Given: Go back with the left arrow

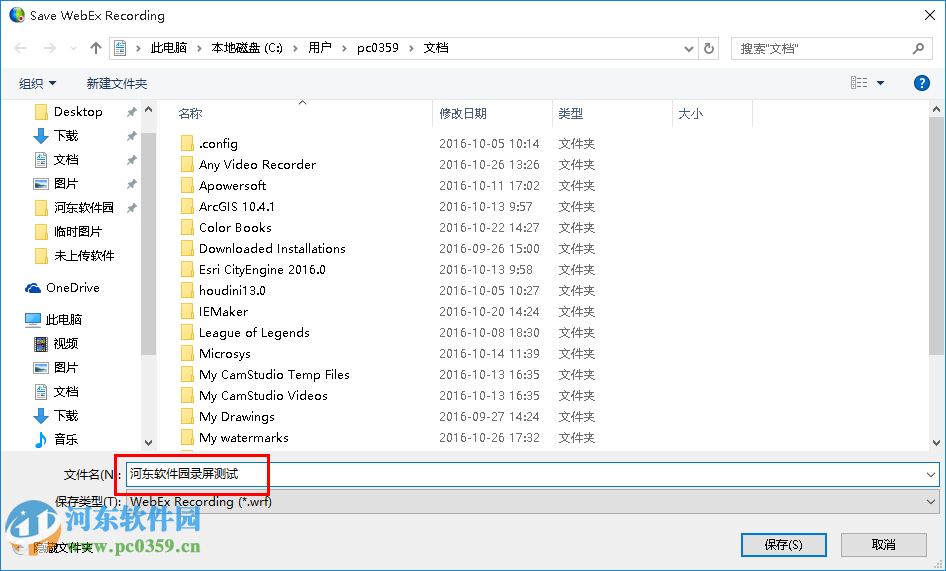Looking at the screenshot, I should 20,48.
